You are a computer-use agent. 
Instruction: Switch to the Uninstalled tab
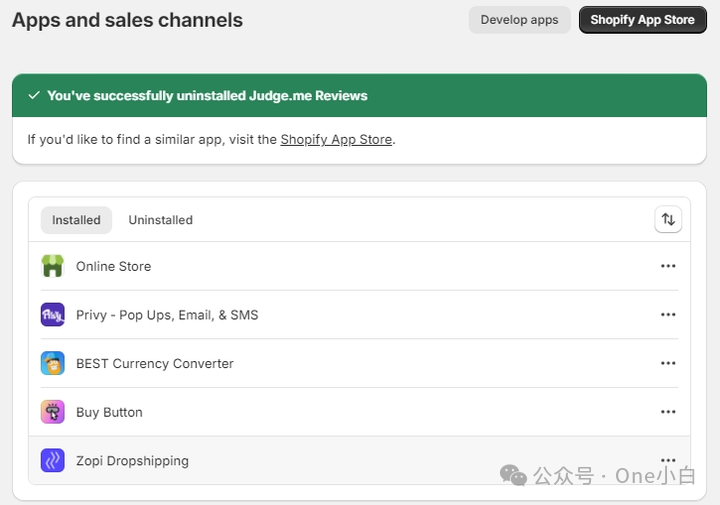coord(160,220)
